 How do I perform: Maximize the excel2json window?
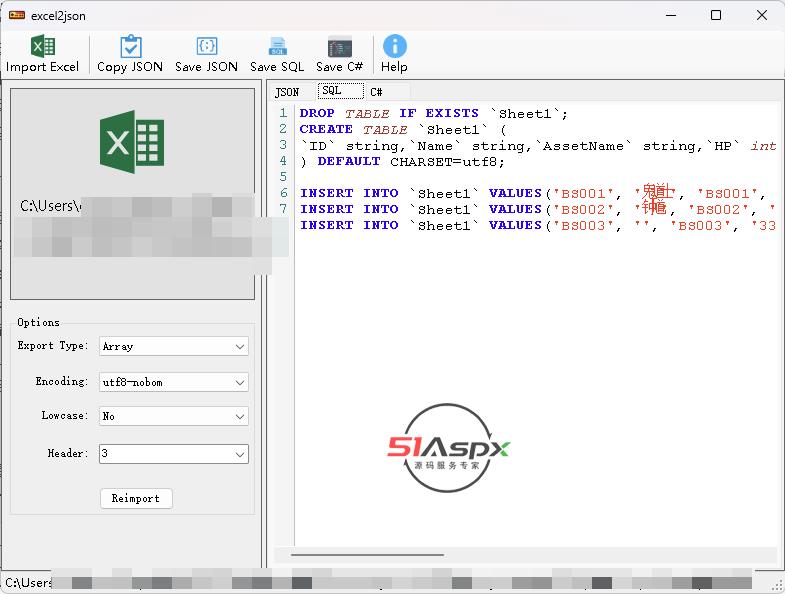click(x=716, y=15)
